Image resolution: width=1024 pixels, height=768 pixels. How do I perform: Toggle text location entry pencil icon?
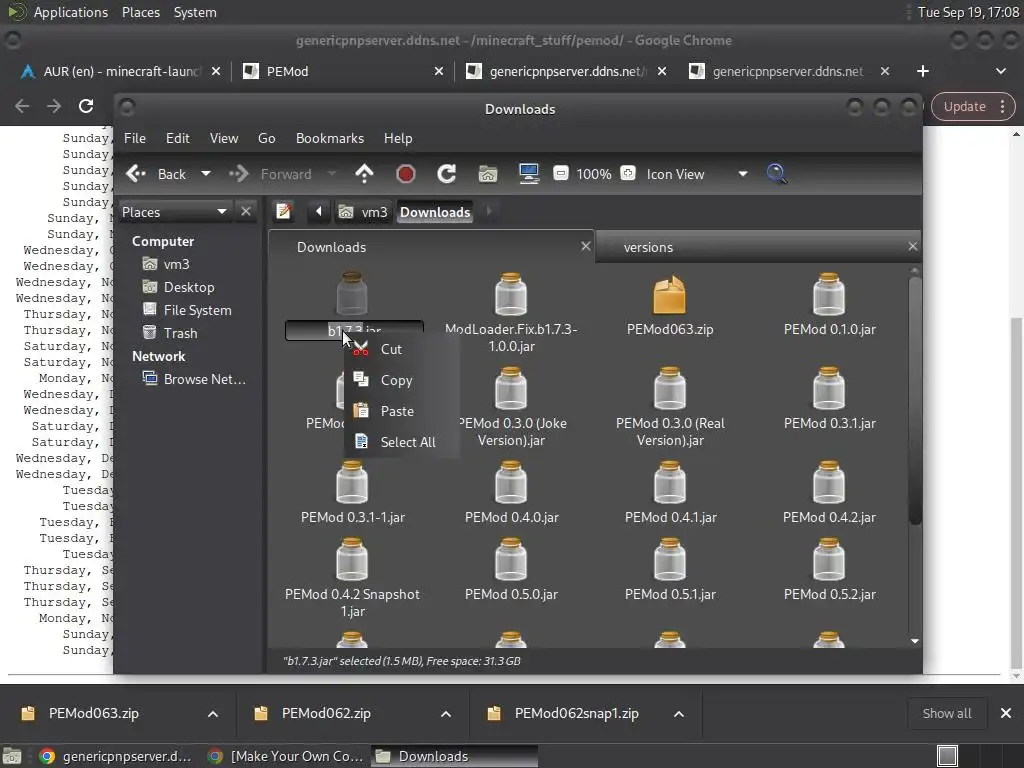click(283, 212)
